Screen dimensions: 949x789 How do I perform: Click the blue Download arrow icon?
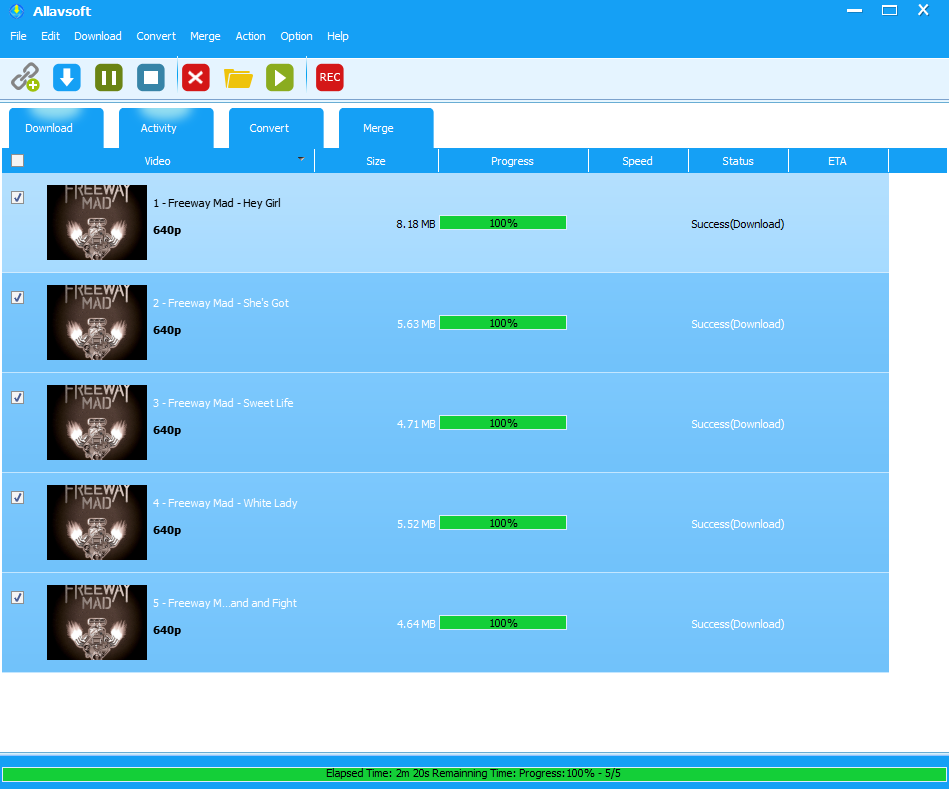coord(67,77)
